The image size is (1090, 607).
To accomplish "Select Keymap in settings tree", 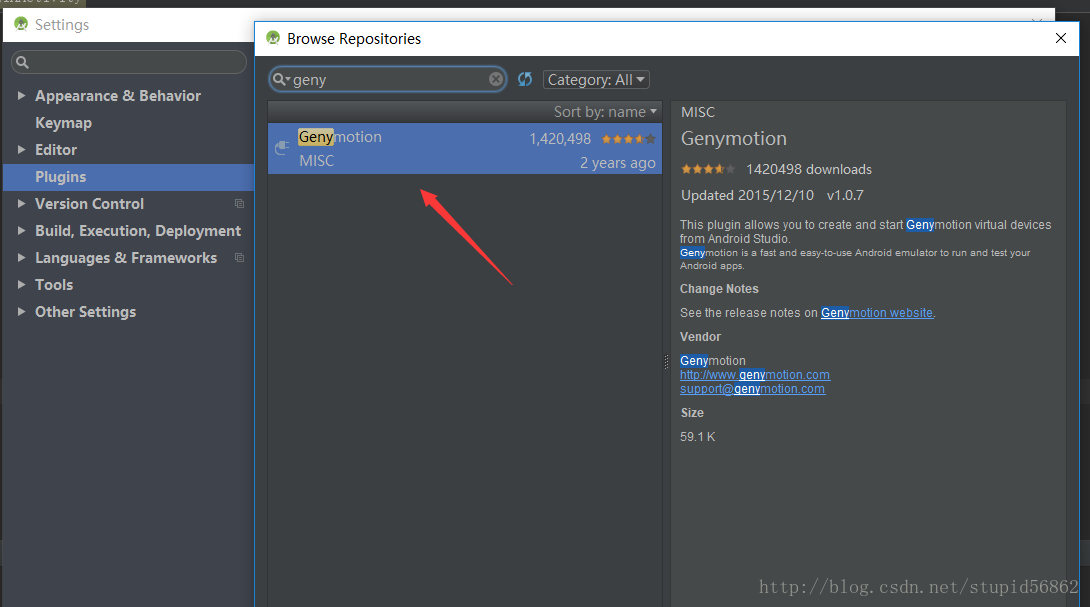I will point(63,123).
